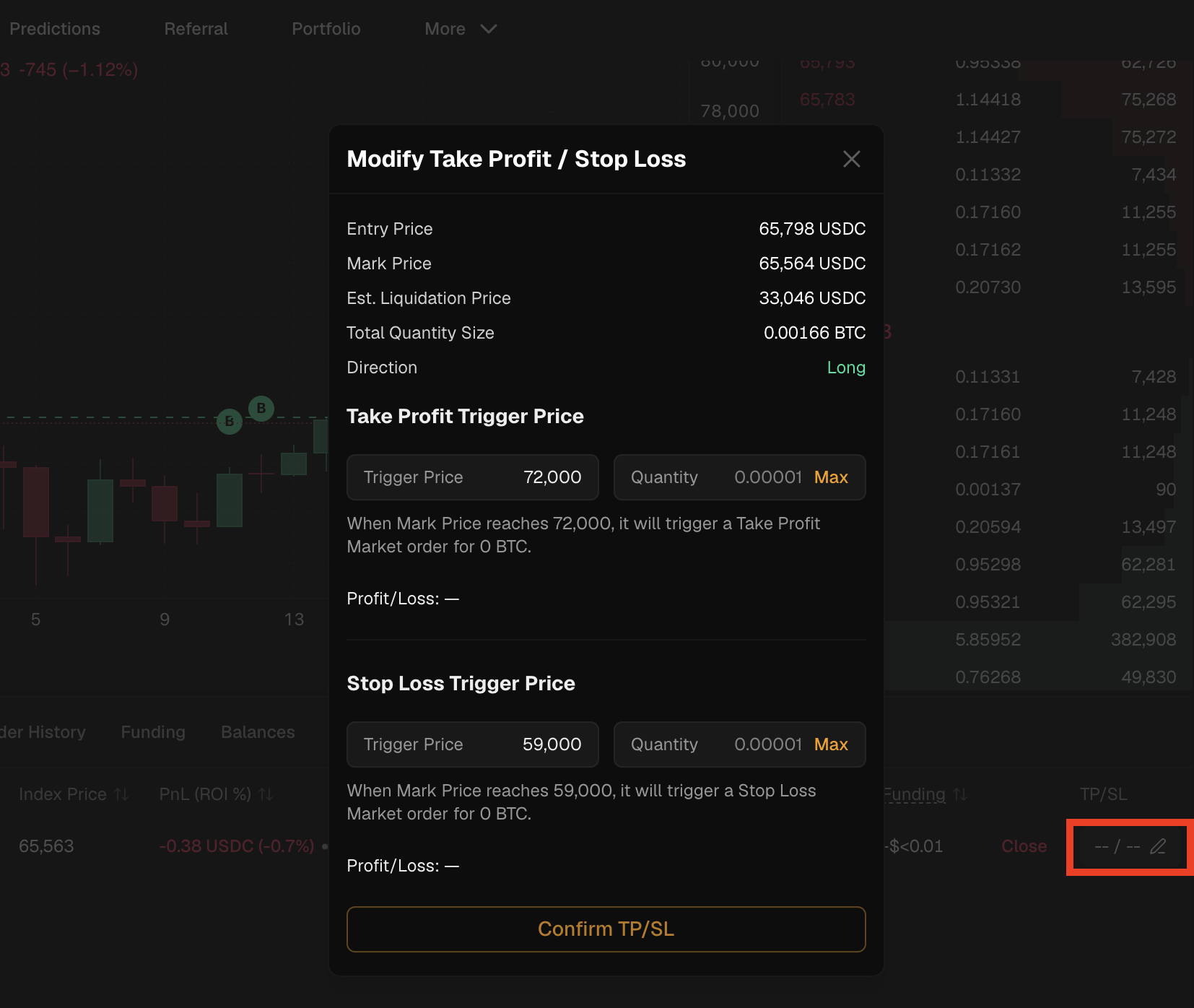Close the Modify Take Profit dialog
1194x1008 pixels.
[852, 159]
